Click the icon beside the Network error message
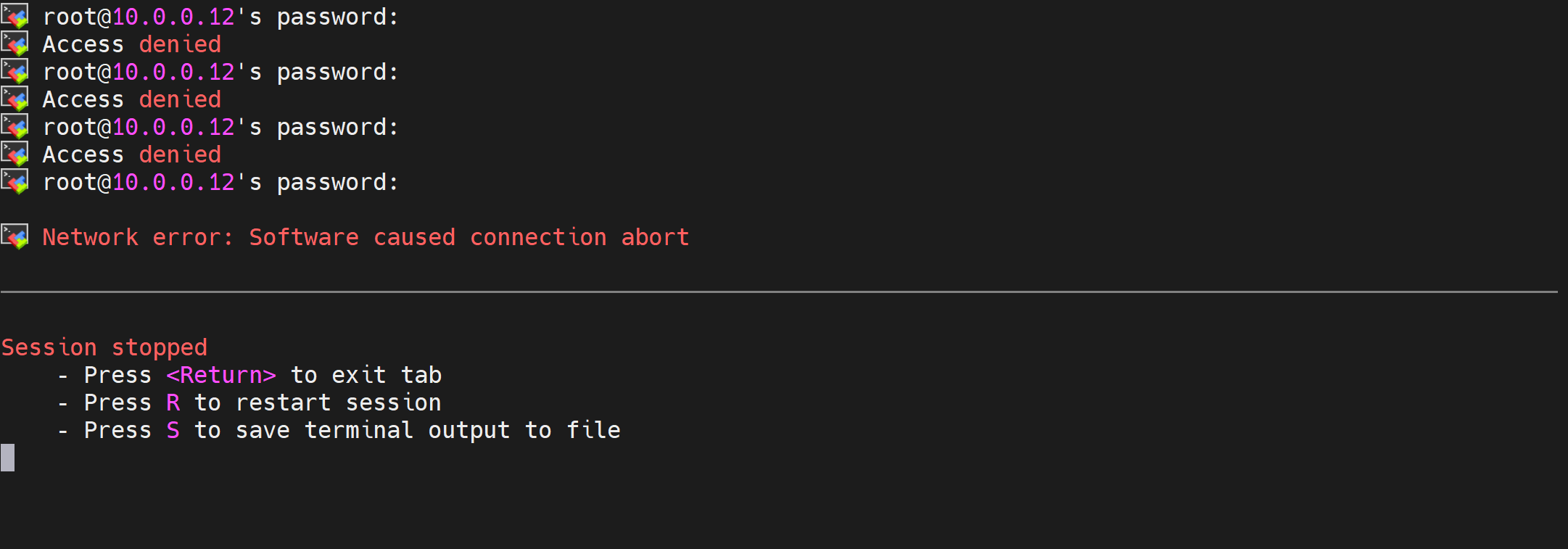 (x=15, y=236)
